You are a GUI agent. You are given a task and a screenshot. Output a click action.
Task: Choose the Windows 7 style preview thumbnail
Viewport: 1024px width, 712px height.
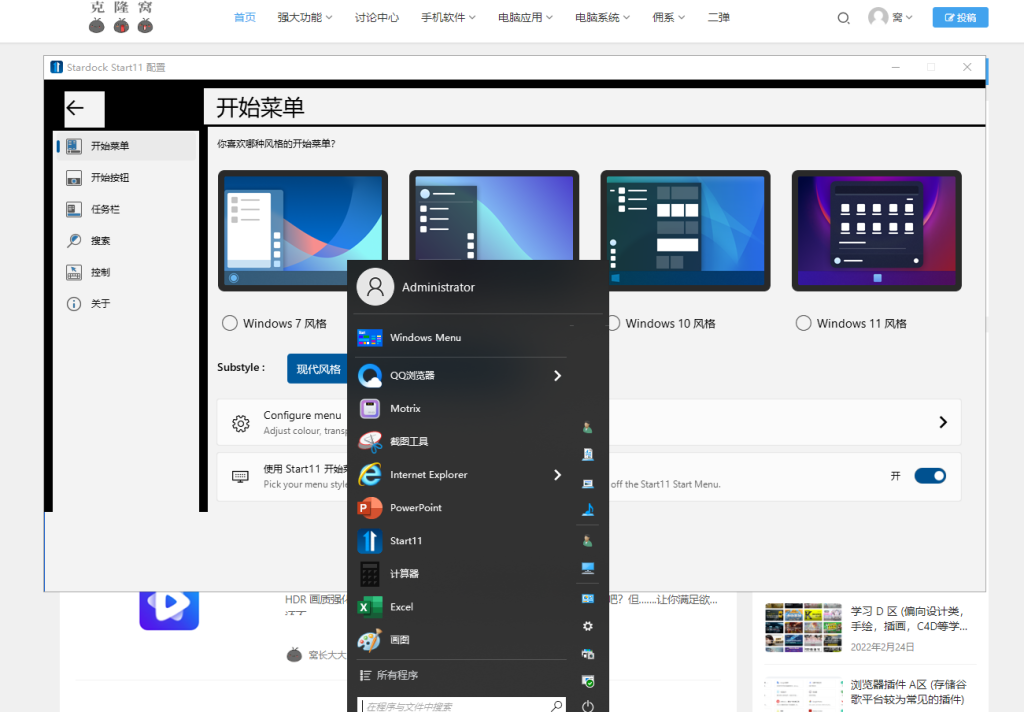point(302,231)
